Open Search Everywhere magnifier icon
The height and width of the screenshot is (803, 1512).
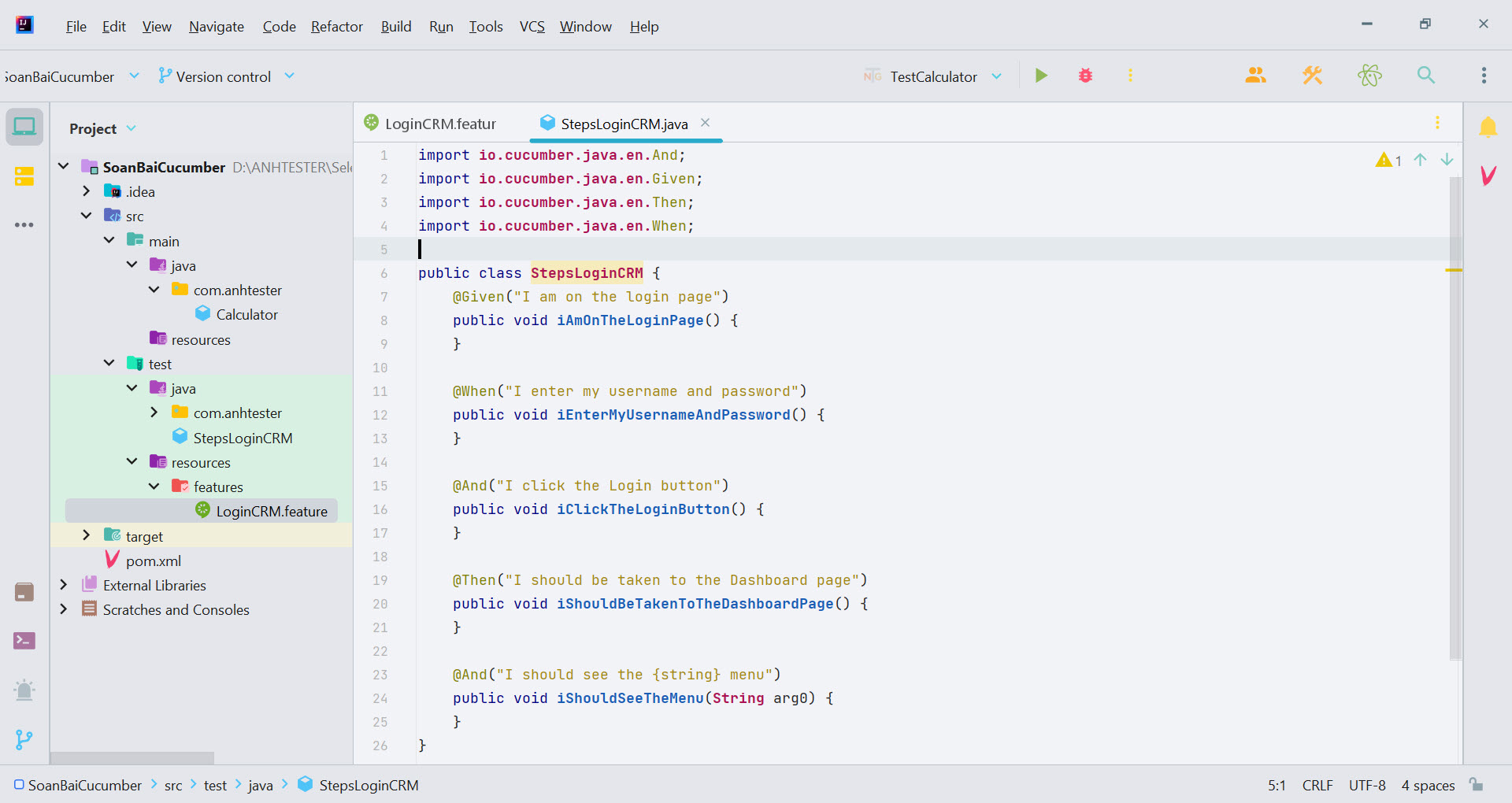(1426, 76)
